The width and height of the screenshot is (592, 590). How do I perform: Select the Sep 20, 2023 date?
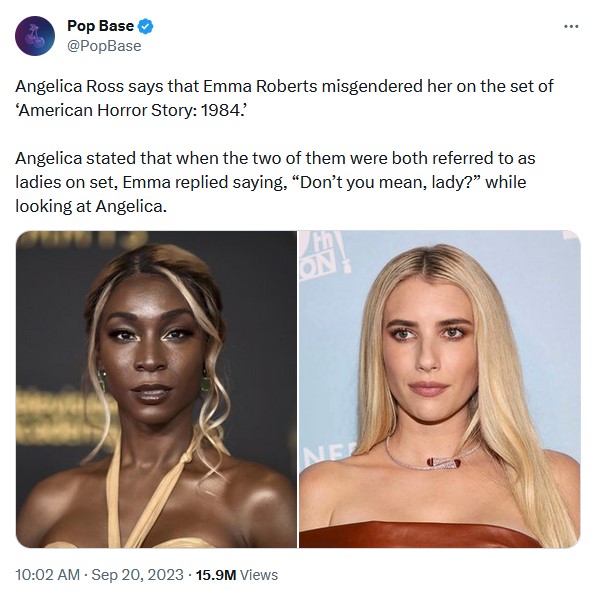pyautogui.click(x=137, y=575)
